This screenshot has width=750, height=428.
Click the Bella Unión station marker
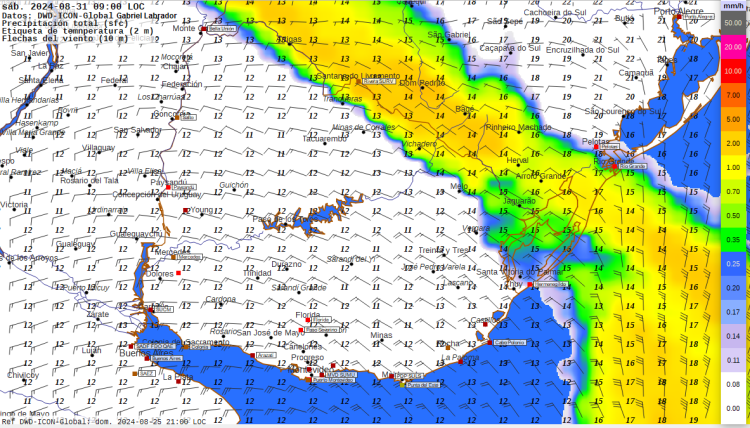[x=203, y=29]
